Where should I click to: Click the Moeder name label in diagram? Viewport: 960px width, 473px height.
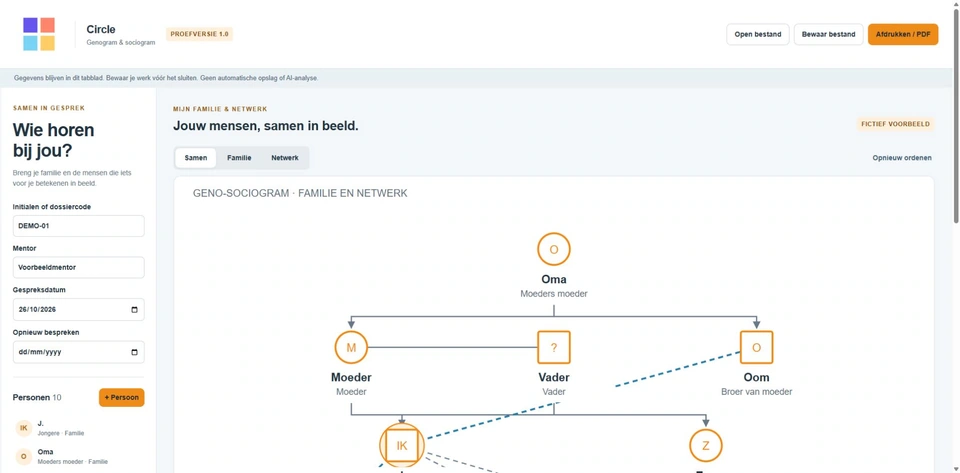(x=351, y=378)
